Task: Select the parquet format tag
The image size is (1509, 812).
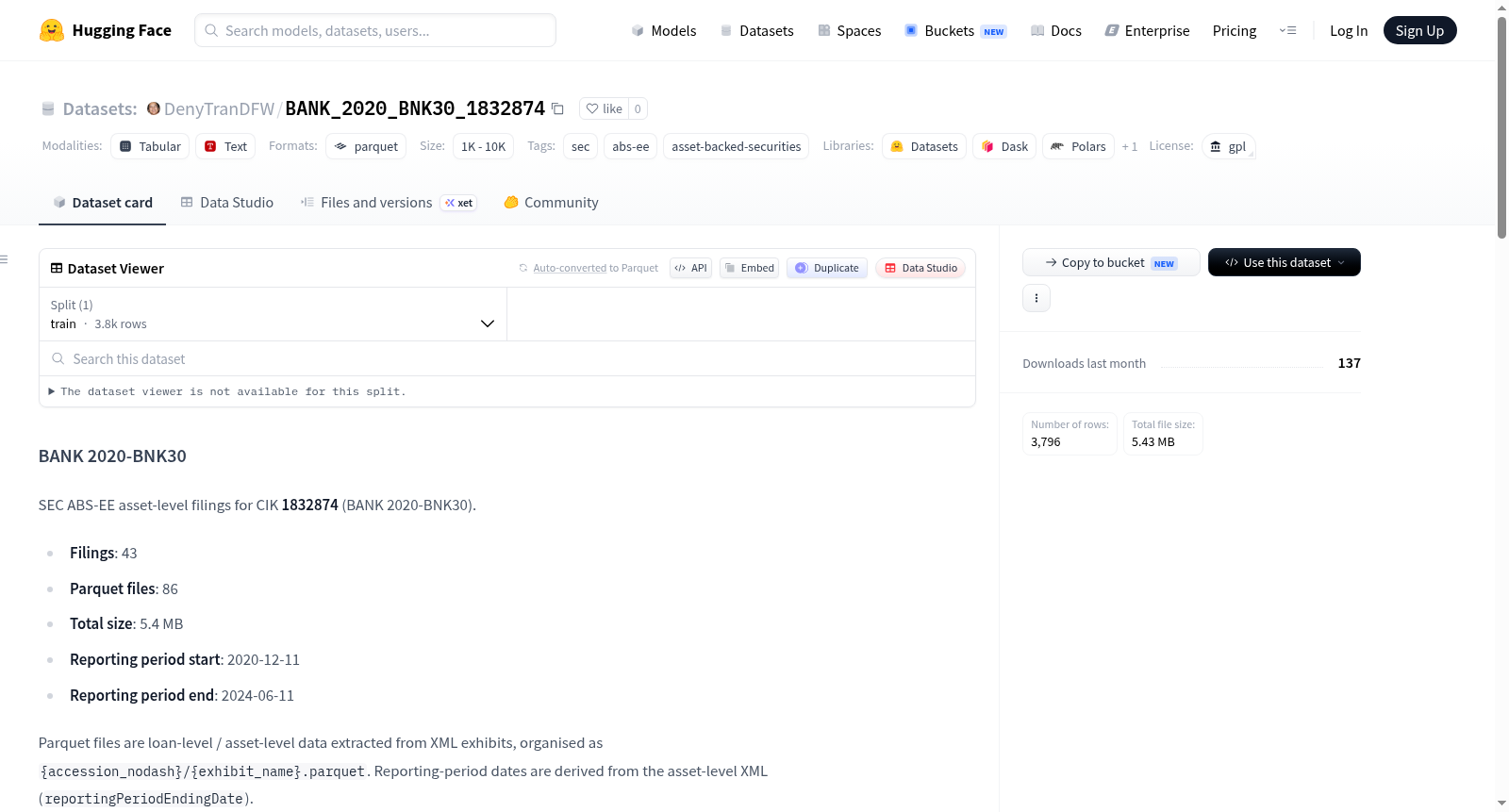Action: pos(366,146)
